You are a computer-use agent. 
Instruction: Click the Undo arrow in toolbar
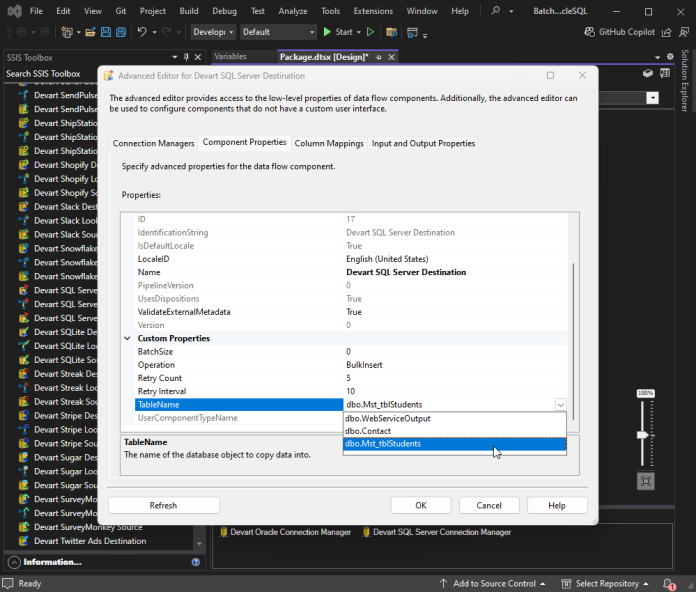pyautogui.click(x=142, y=32)
